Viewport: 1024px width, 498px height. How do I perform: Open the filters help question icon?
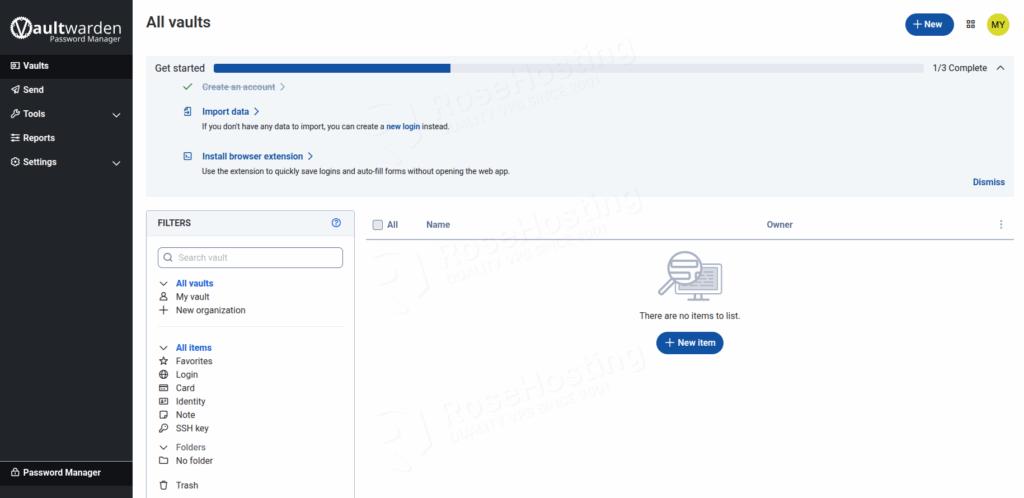point(336,223)
